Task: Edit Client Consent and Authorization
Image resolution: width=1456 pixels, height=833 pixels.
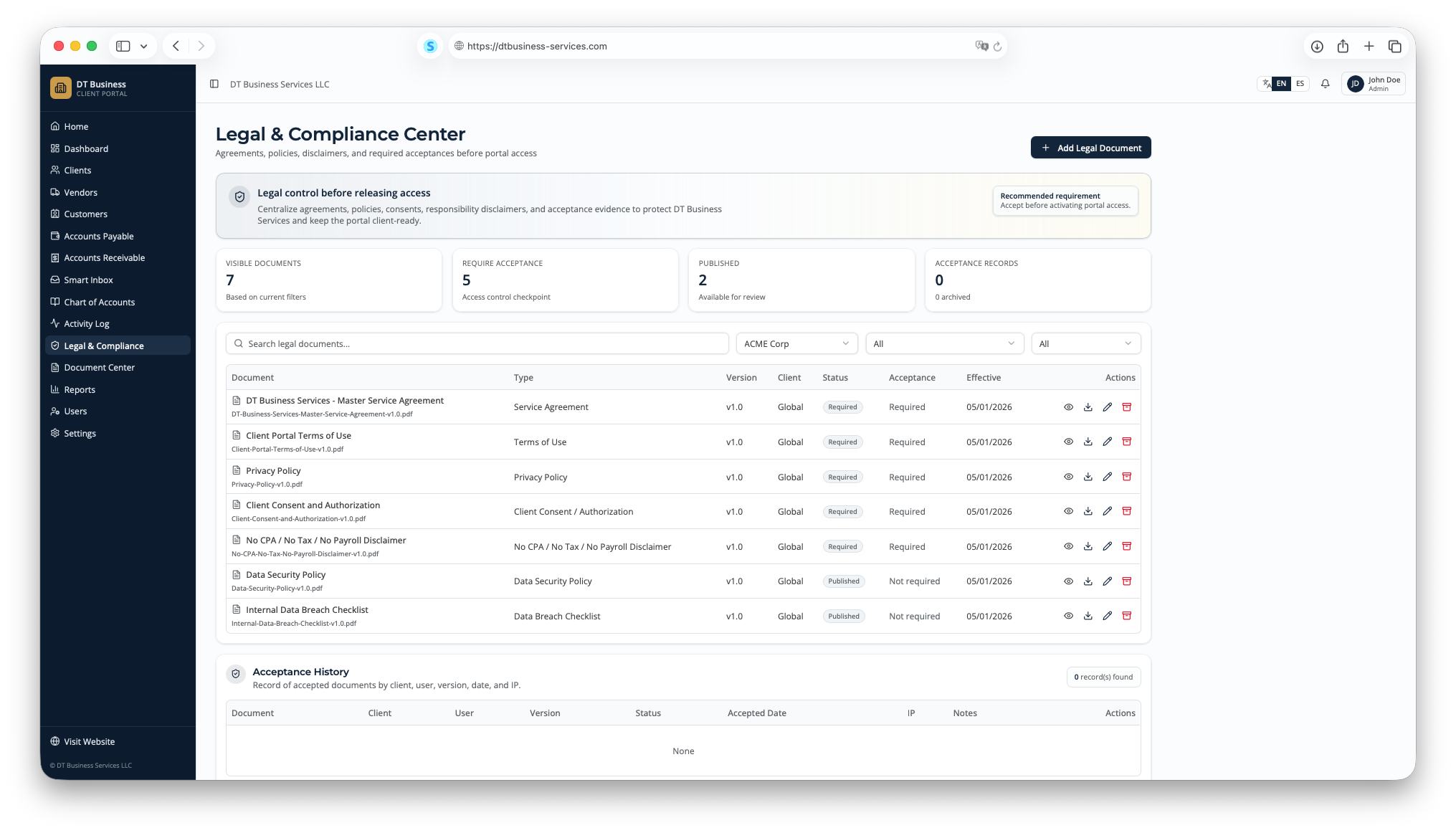Action: 1107,511
